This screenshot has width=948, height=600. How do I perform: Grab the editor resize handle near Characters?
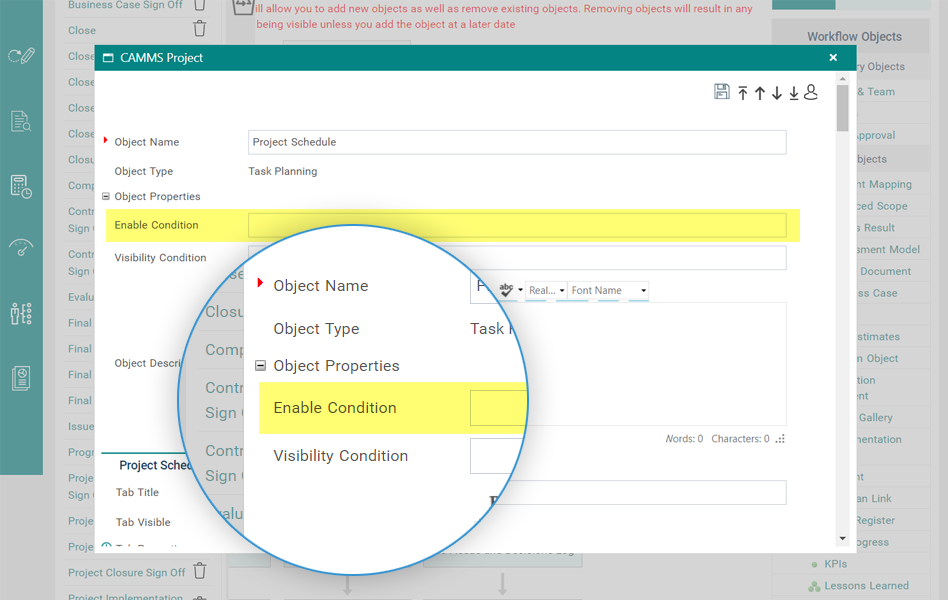click(781, 439)
